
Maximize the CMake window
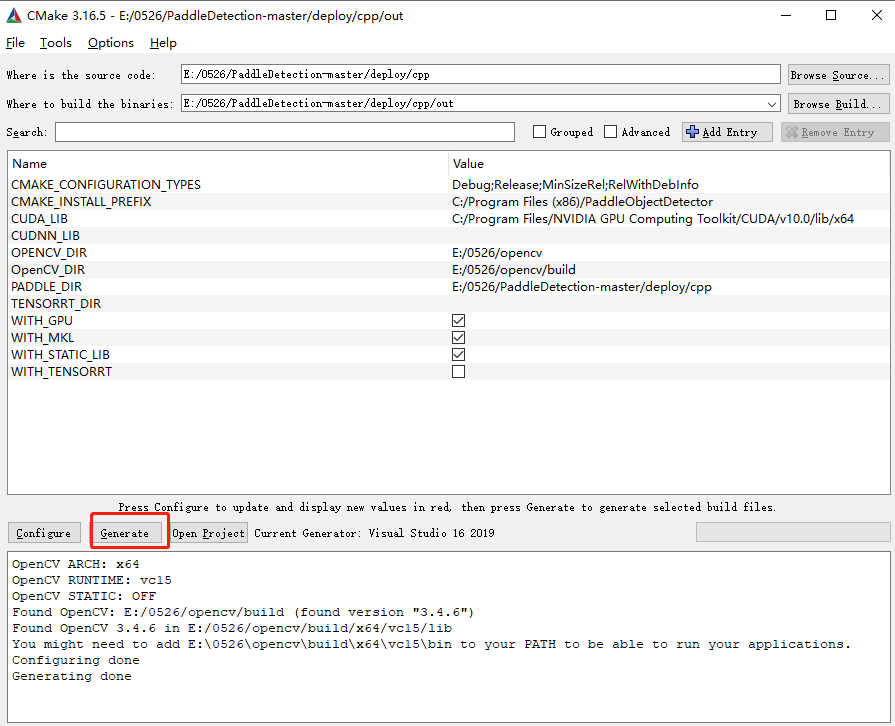(831, 15)
